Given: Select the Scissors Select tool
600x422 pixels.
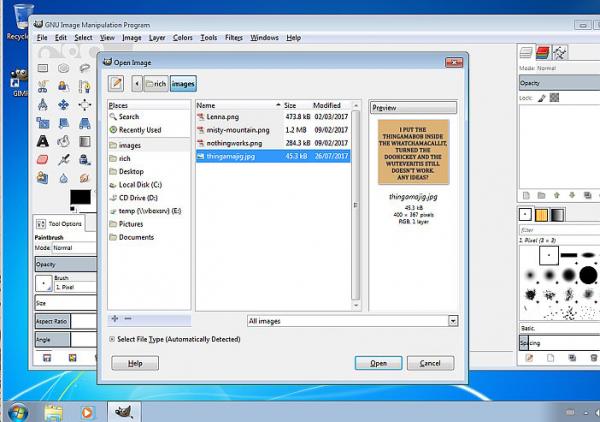Looking at the screenshot, I should tap(43, 86).
